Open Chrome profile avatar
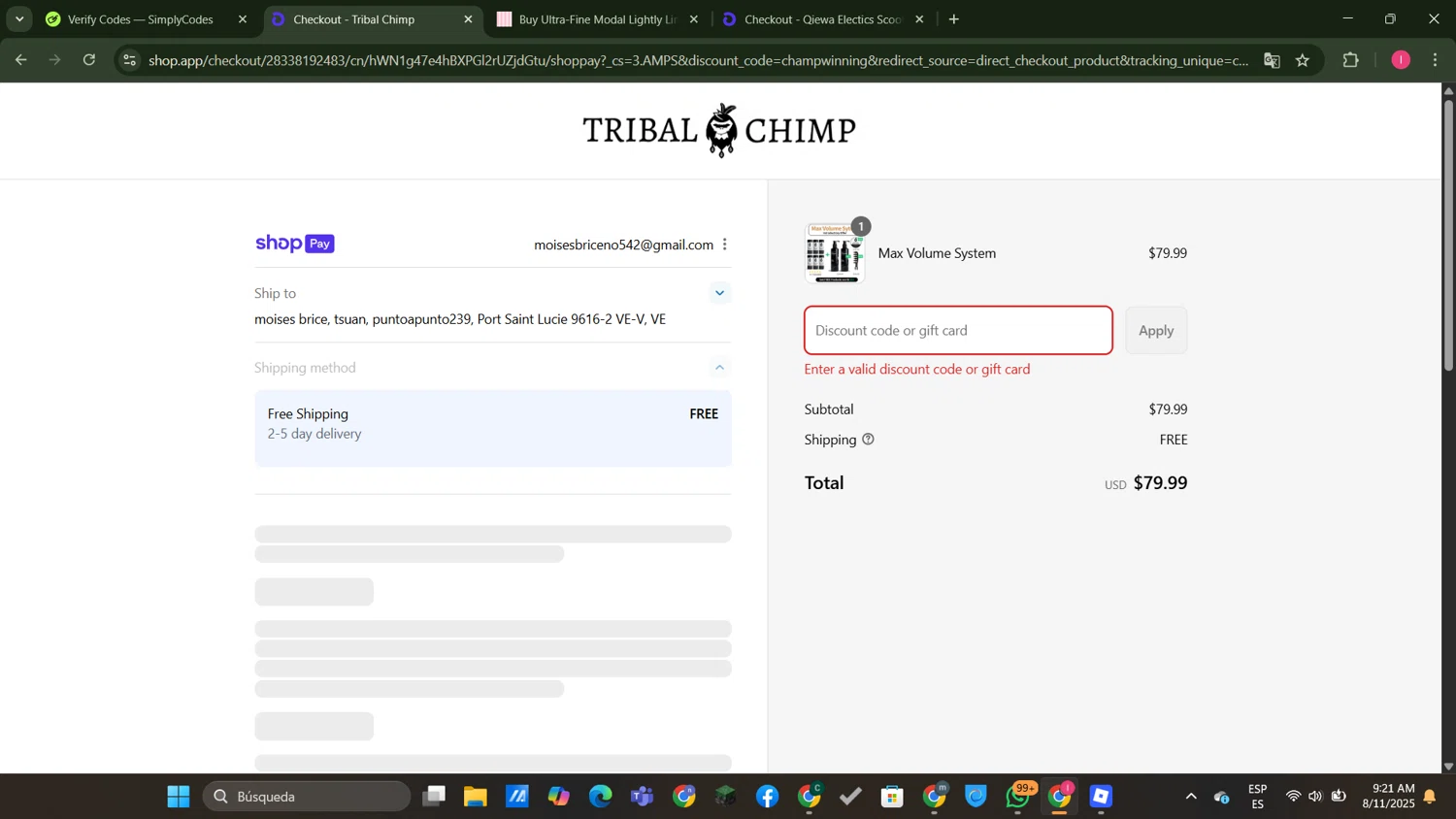The image size is (1456, 819). coord(1401,60)
